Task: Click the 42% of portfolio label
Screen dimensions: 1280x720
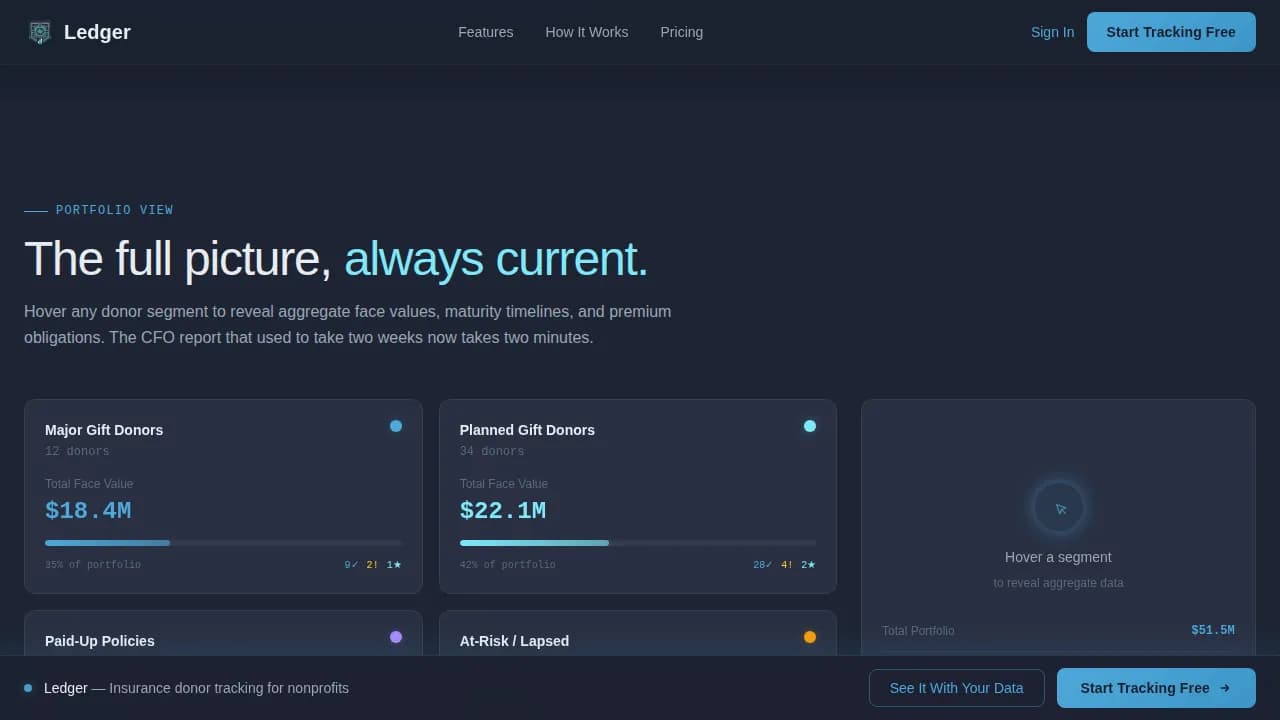Action: pyautogui.click(x=508, y=565)
